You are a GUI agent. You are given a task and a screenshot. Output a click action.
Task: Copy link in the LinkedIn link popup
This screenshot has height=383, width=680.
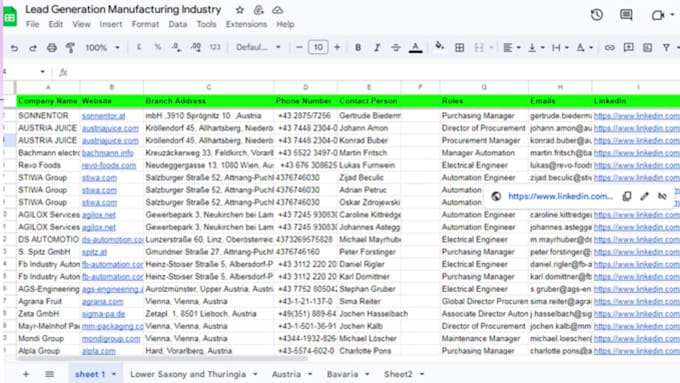tap(627, 196)
